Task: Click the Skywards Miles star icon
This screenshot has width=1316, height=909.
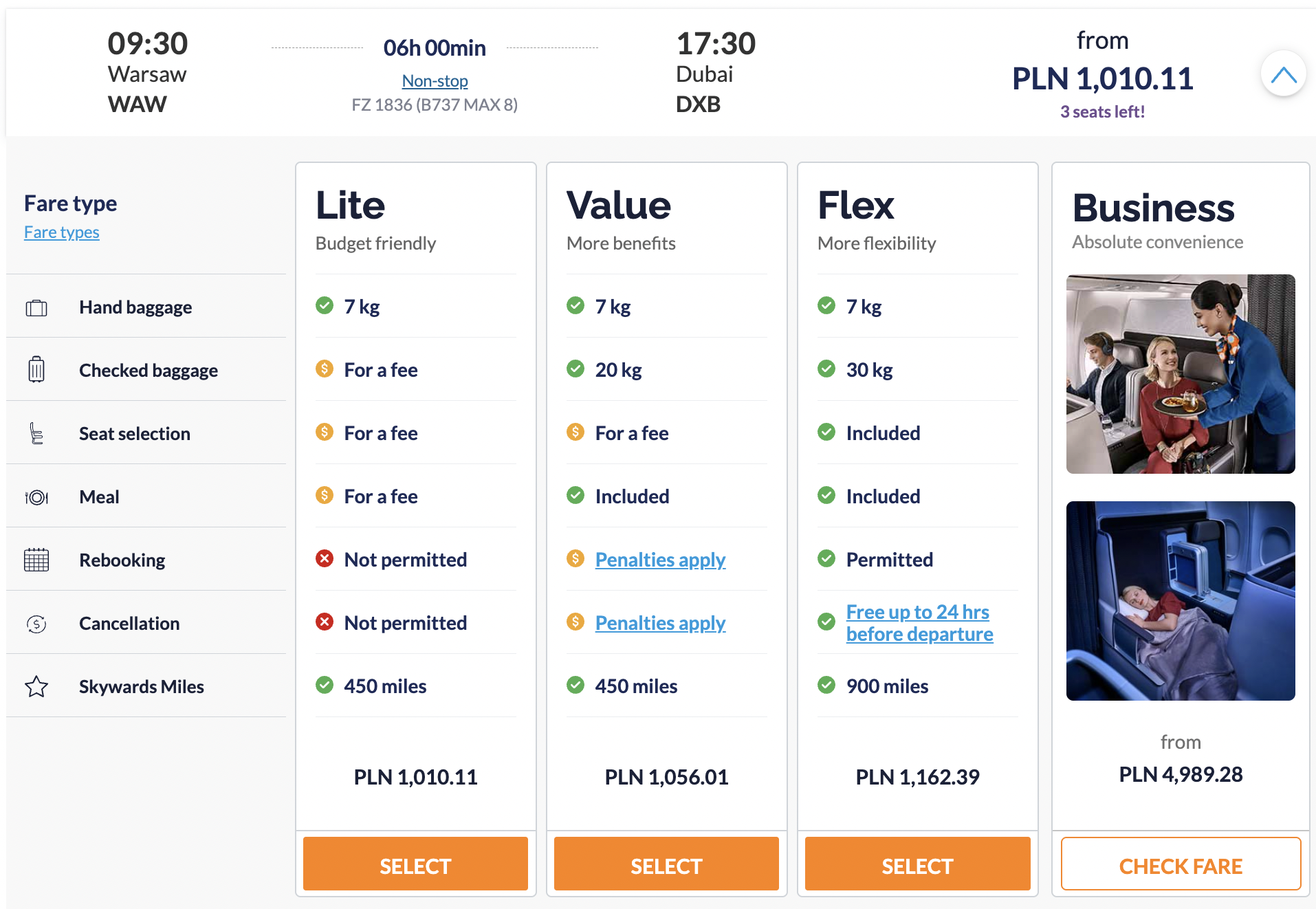Action: click(36, 686)
